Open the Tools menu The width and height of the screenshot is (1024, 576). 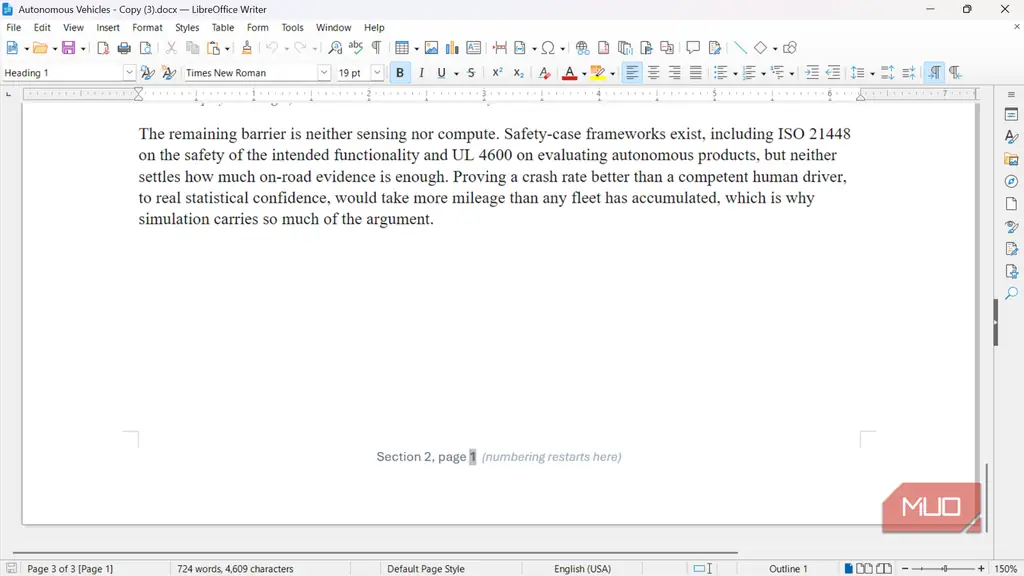tap(292, 27)
